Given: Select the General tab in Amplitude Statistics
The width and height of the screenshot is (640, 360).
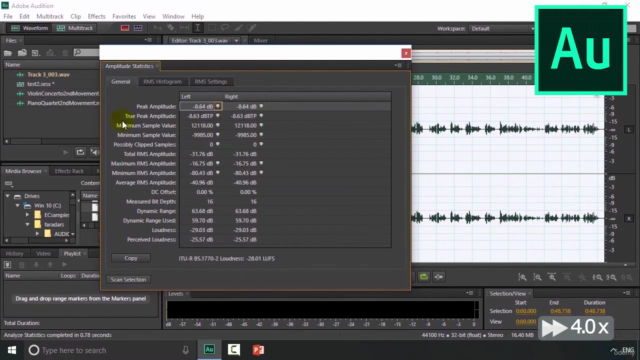Looking at the screenshot, I should click(121, 82).
